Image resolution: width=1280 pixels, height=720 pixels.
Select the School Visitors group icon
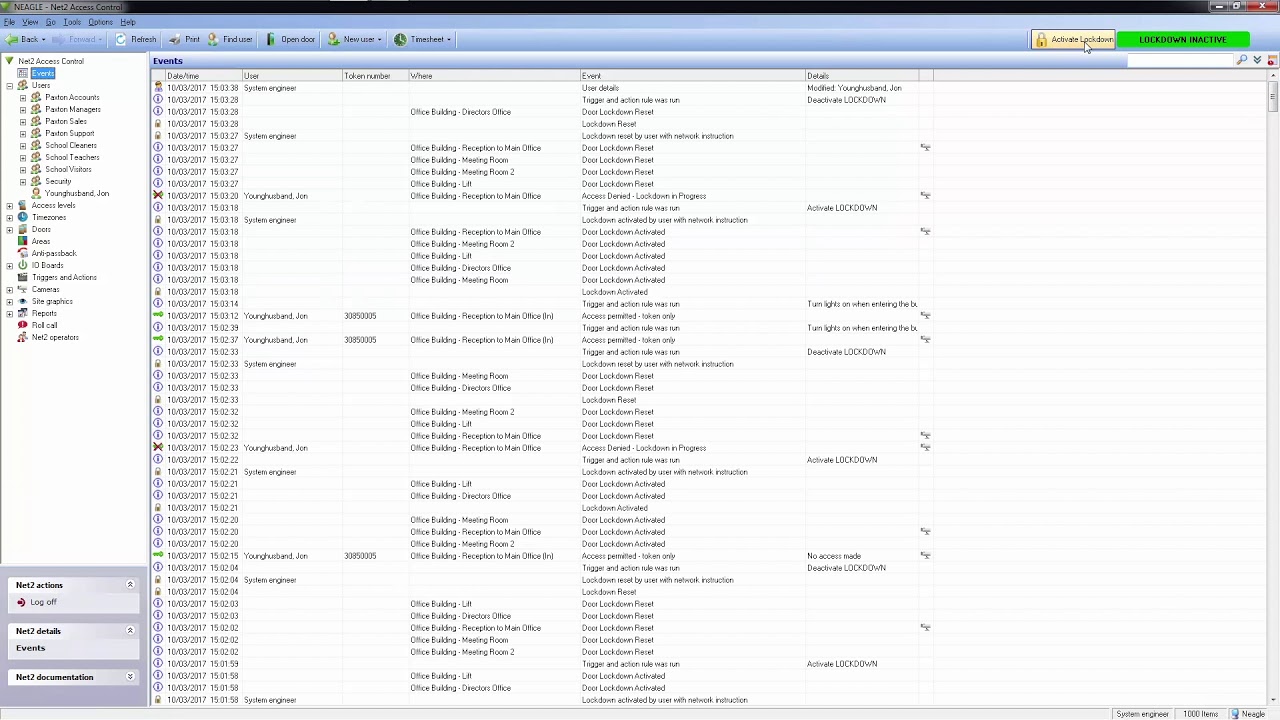pos(36,169)
